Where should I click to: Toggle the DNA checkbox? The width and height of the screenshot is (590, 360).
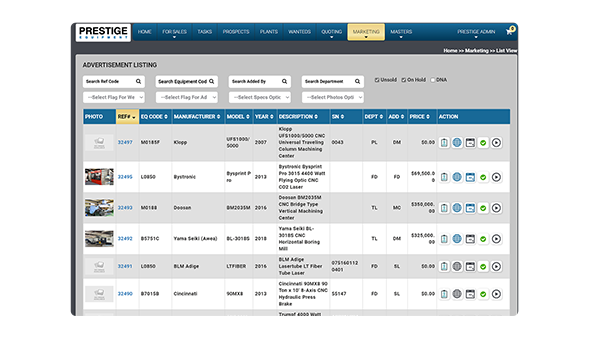[433, 80]
